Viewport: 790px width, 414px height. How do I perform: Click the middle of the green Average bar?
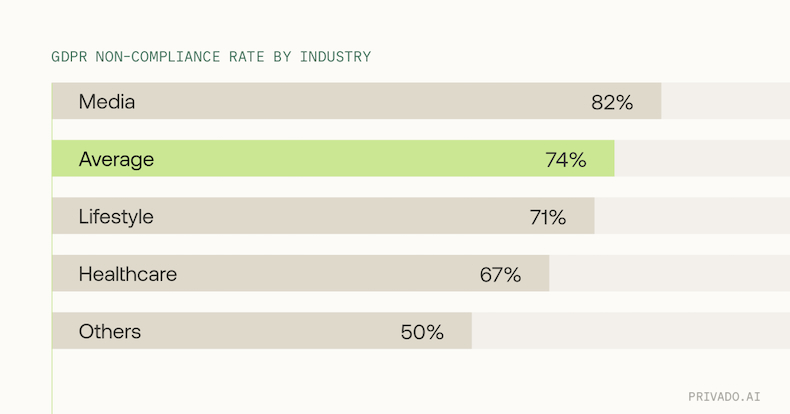(x=333, y=159)
